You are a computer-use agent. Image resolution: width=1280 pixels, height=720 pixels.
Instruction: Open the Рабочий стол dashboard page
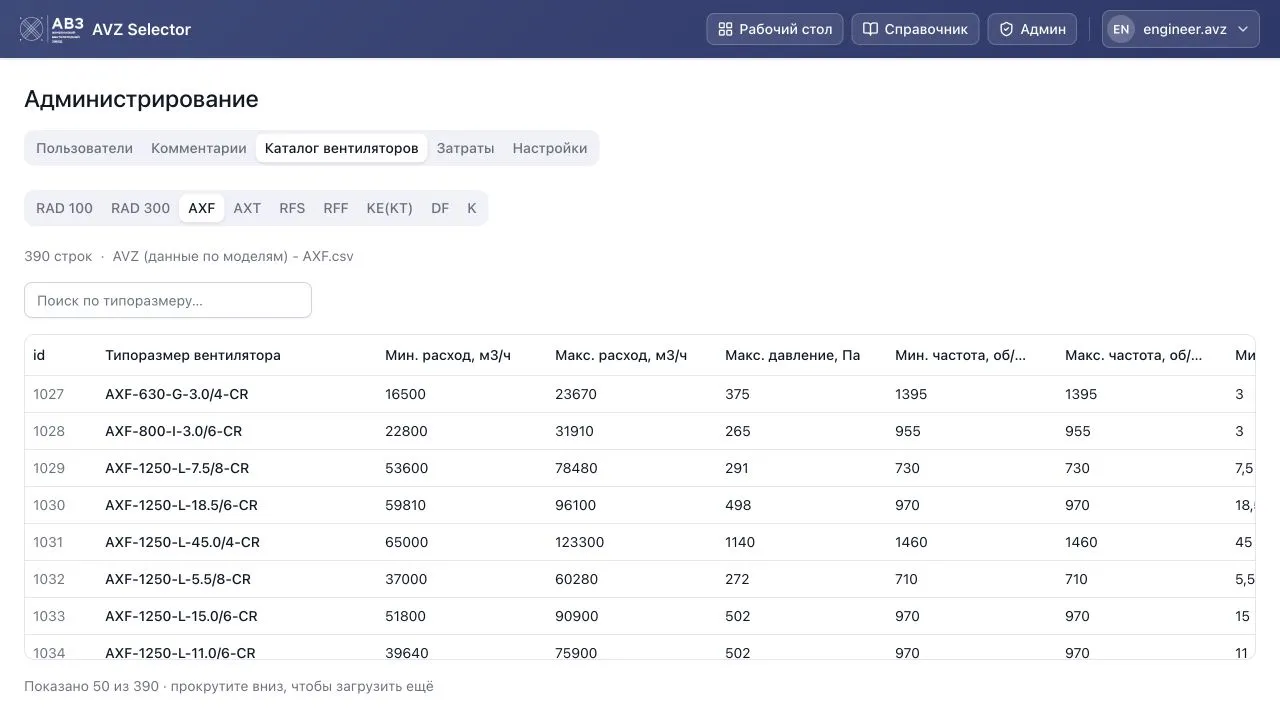(775, 29)
